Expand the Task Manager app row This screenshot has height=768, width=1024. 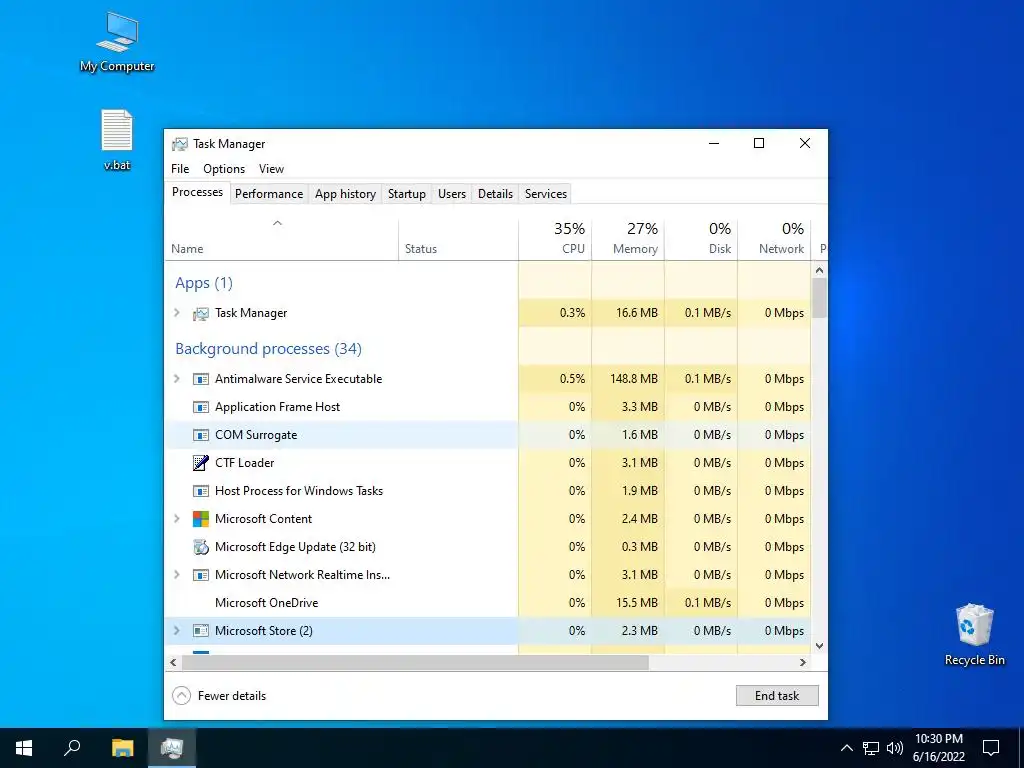pyautogui.click(x=176, y=313)
